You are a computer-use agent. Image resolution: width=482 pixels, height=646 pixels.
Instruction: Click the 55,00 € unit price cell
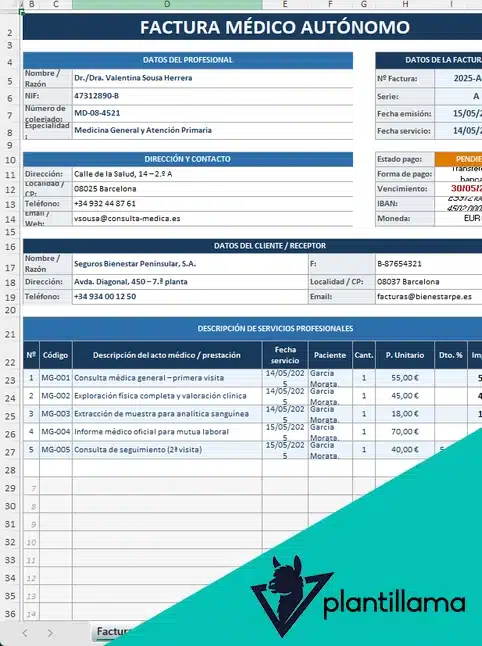point(405,378)
